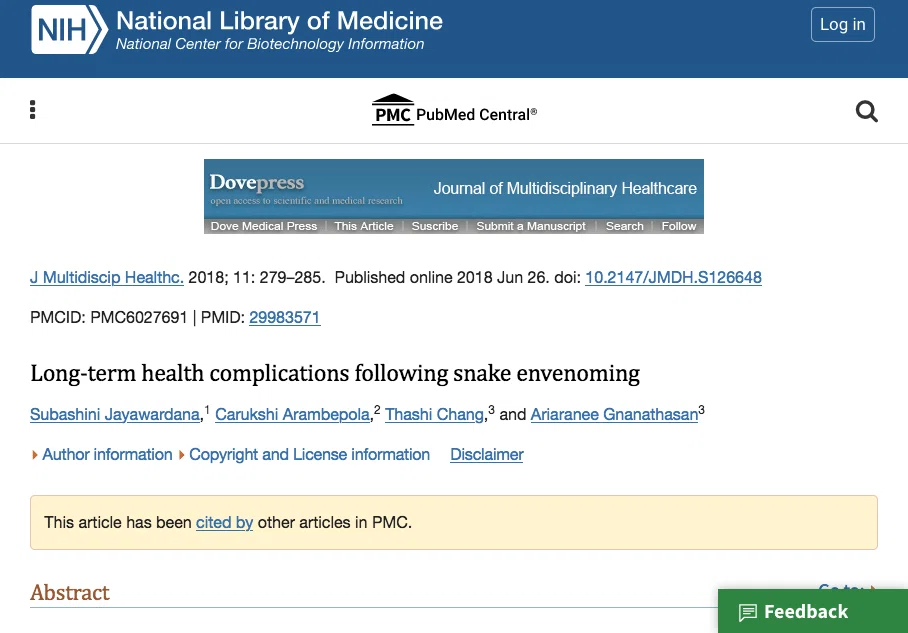Screen dimensions: 908x633
Task: Click the NIH logo
Action: (x=69, y=30)
